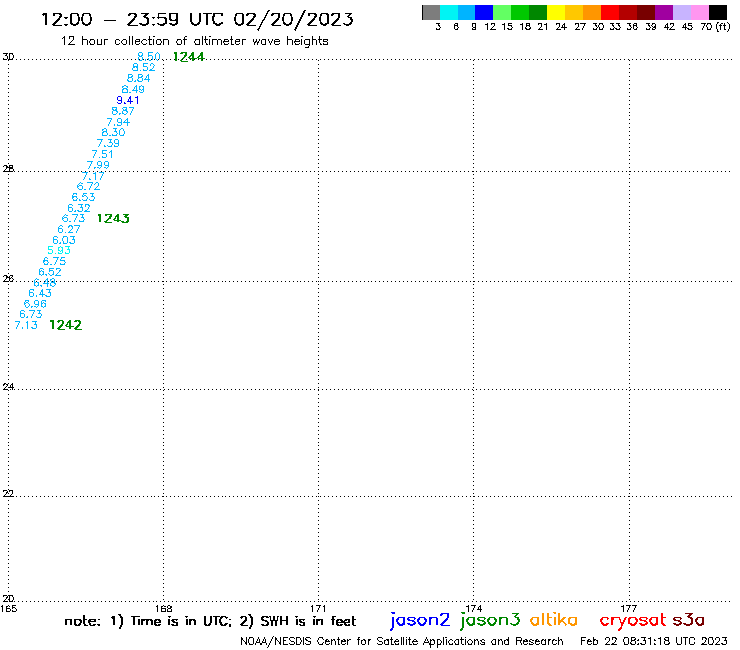Click the wave height value 7.39

(x=108, y=143)
